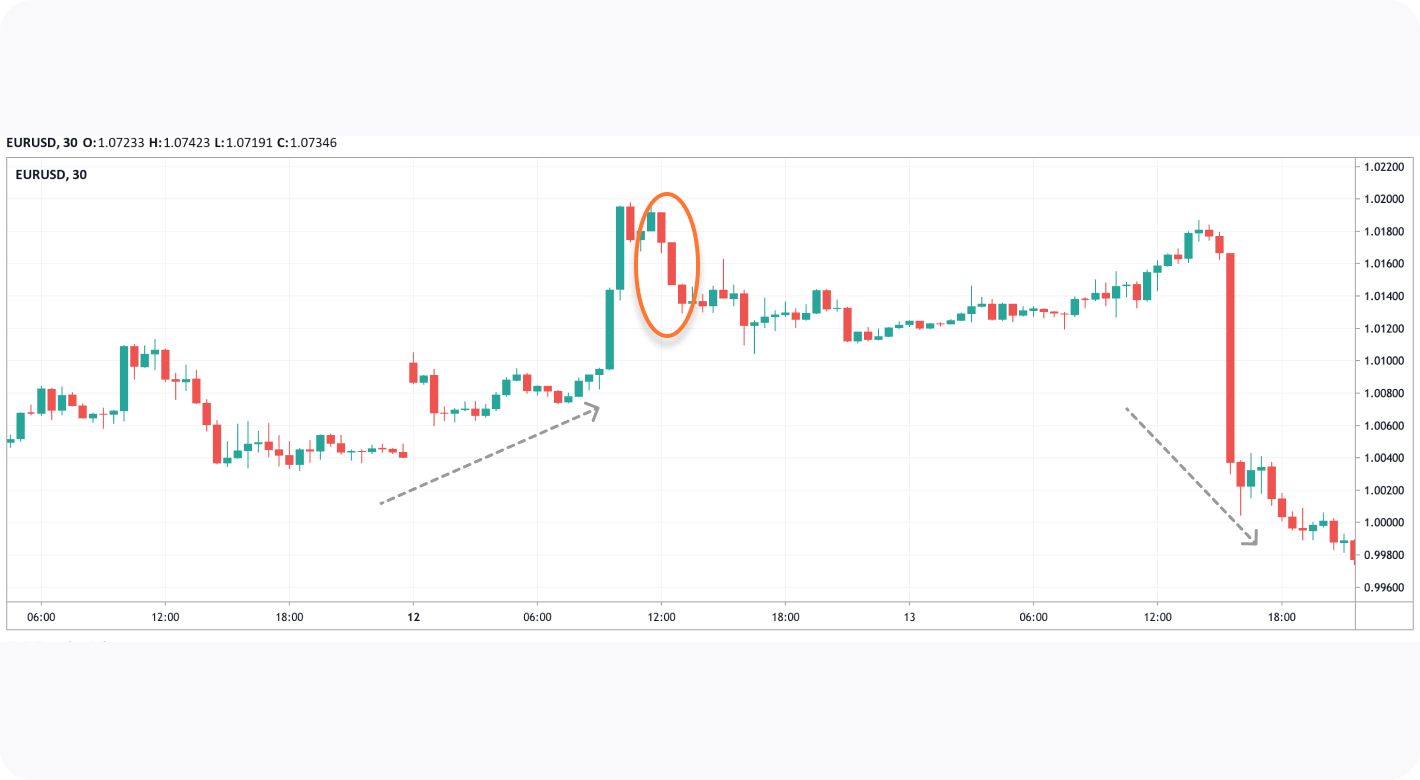Click the 1.01800 price axis label
This screenshot has height=780, width=1420.
(x=1384, y=232)
